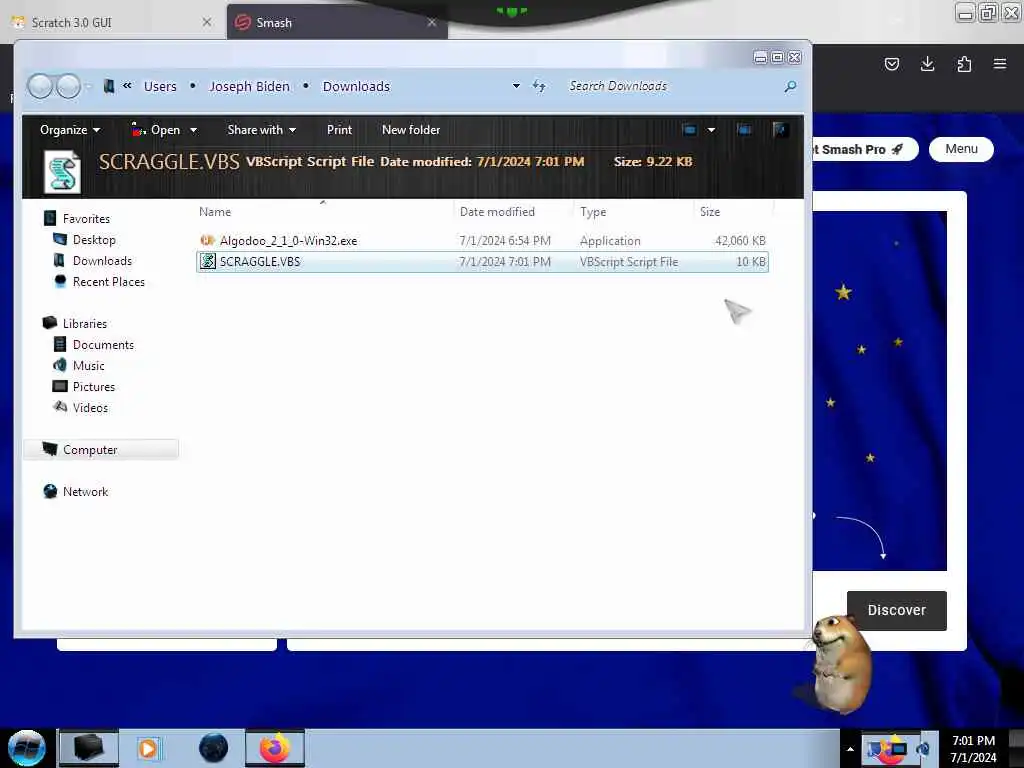Expand the address bar history dropdown
The height and width of the screenshot is (768, 1024).
click(516, 86)
